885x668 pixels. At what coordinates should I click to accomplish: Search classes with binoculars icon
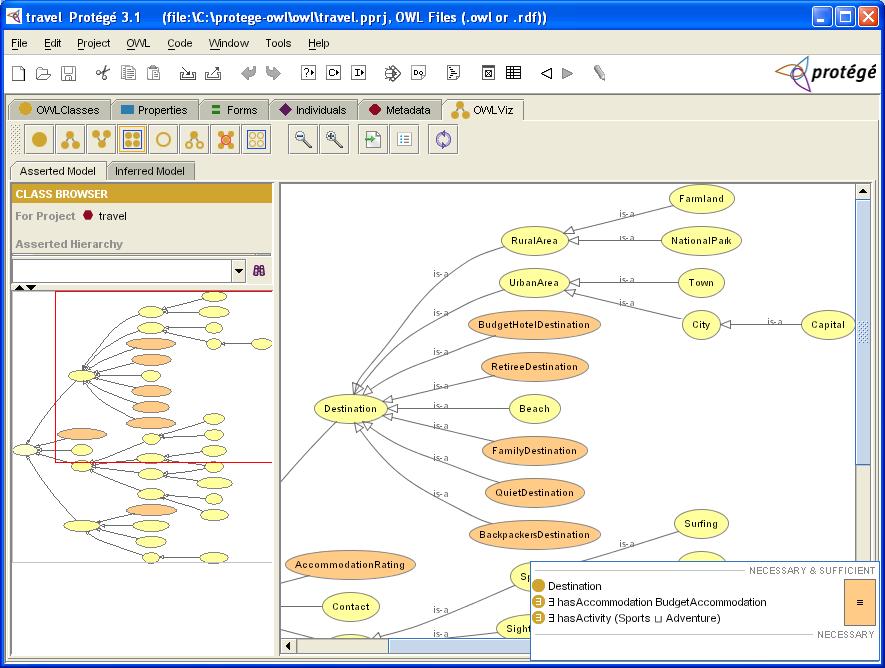(259, 271)
